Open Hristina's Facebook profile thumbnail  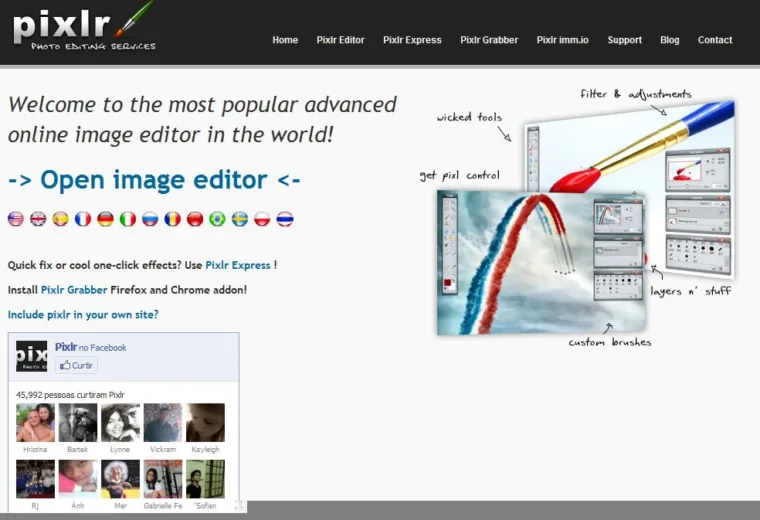[35, 423]
